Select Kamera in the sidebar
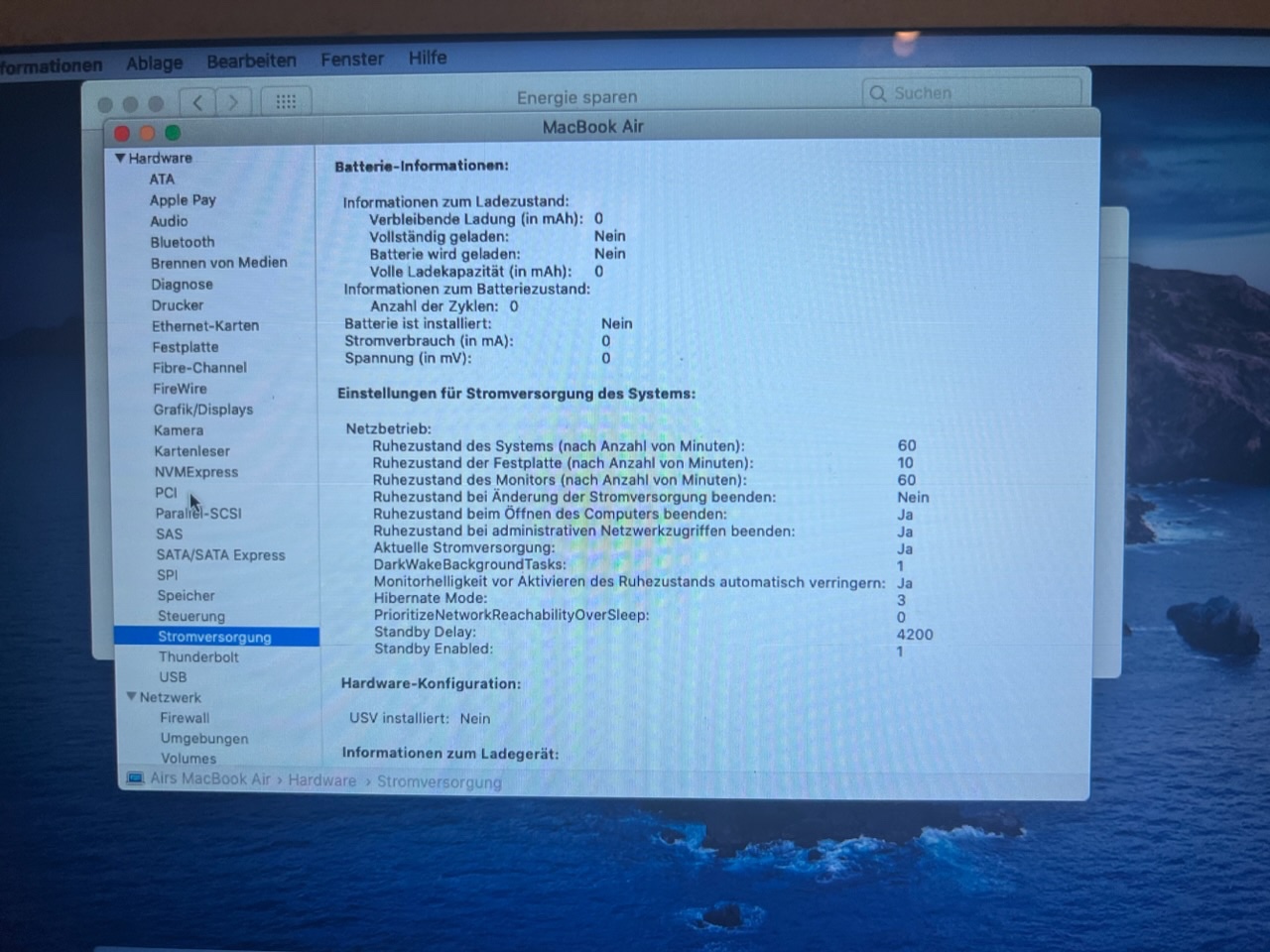The height and width of the screenshot is (952, 1270). pyautogui.click(x=179, y=430)
